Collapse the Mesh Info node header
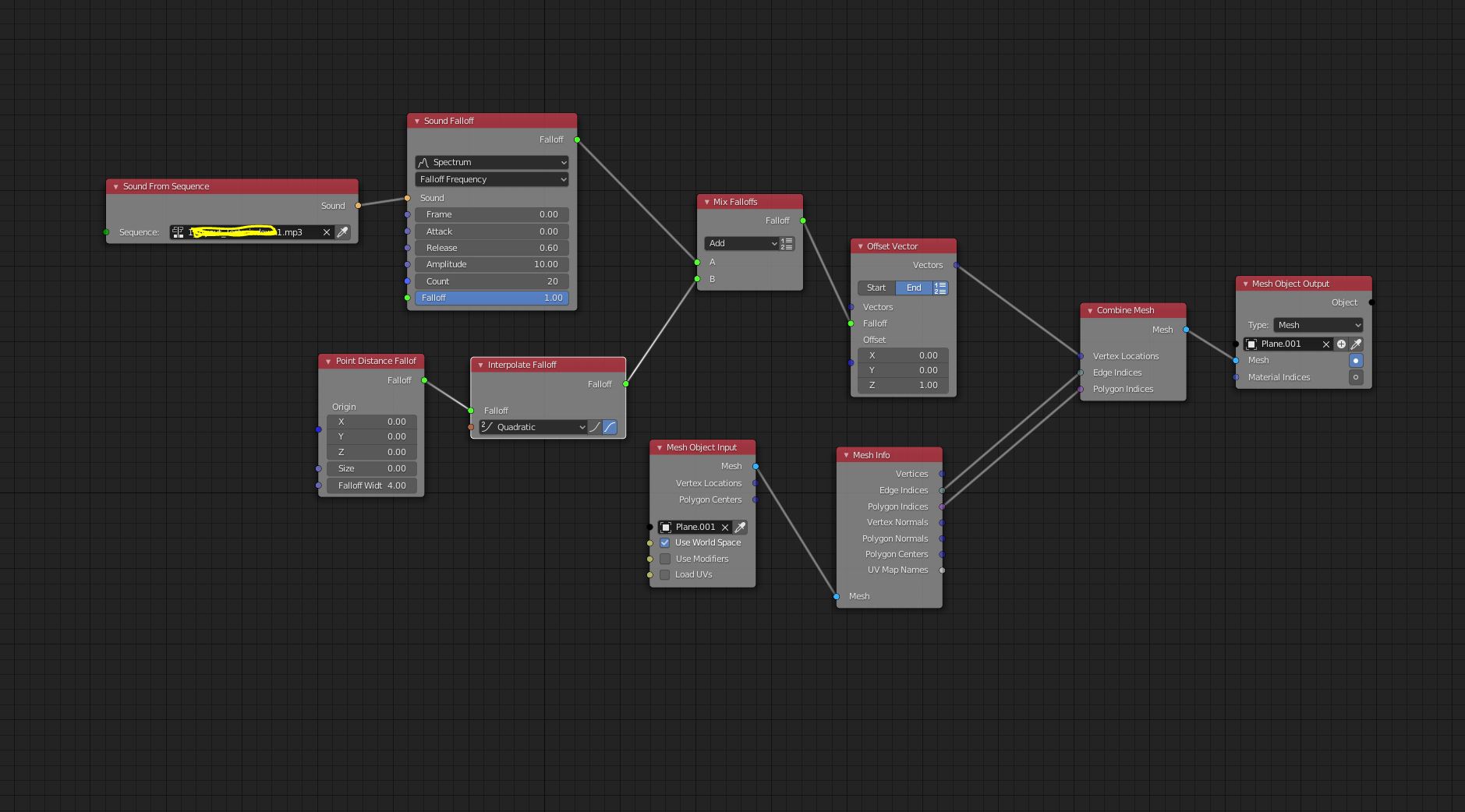 click(847, 454)
